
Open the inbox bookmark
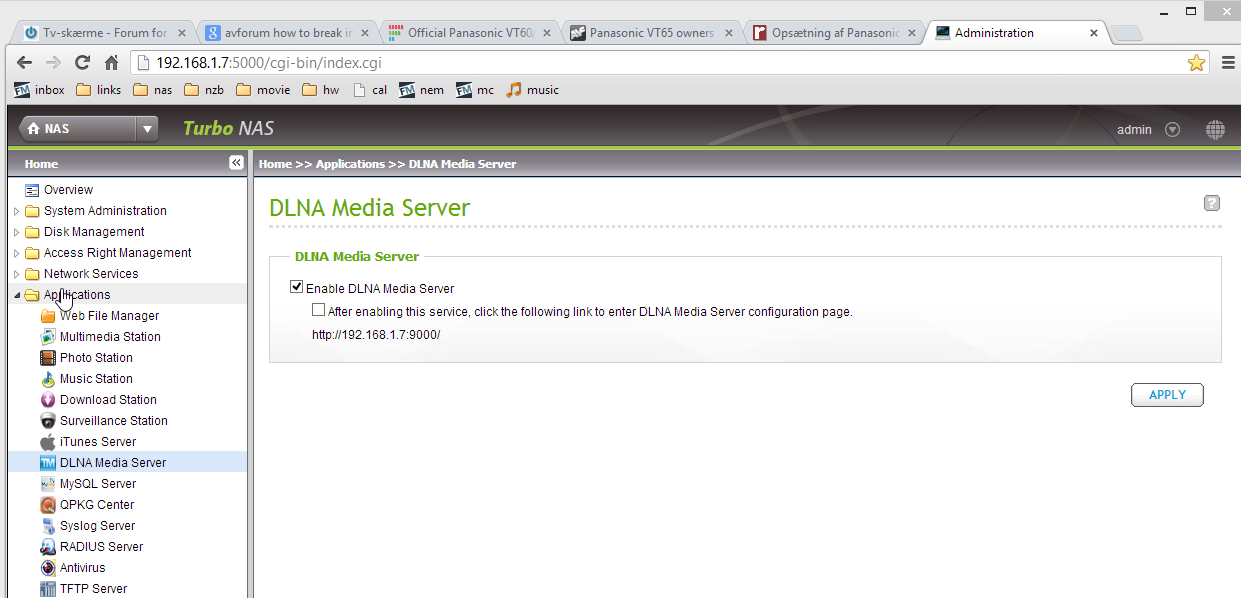(39, 90)
